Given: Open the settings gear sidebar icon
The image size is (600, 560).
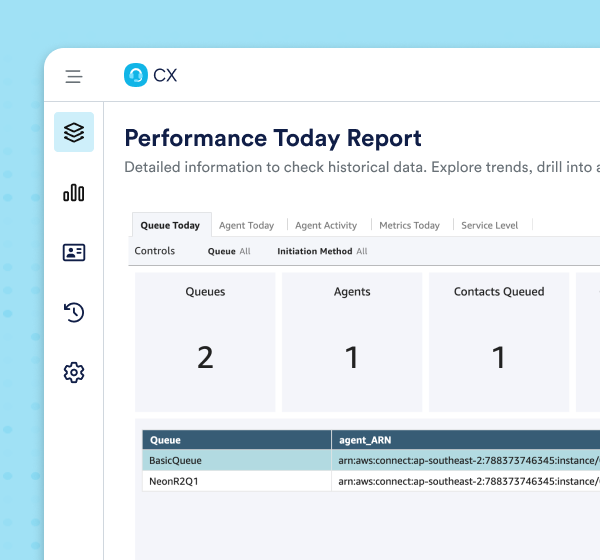Looking at the screenshot, I should (x=74, y=372).
